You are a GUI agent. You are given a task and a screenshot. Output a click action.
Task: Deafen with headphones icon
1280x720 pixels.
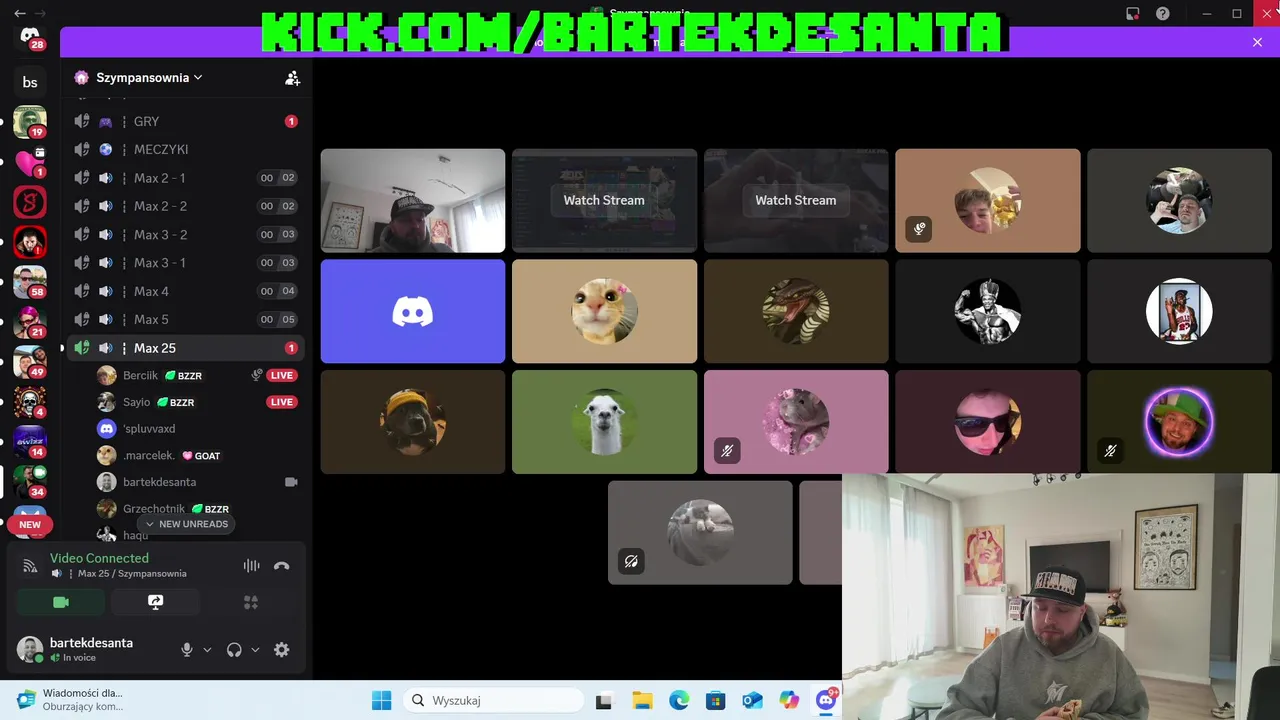tap(234, 650)
